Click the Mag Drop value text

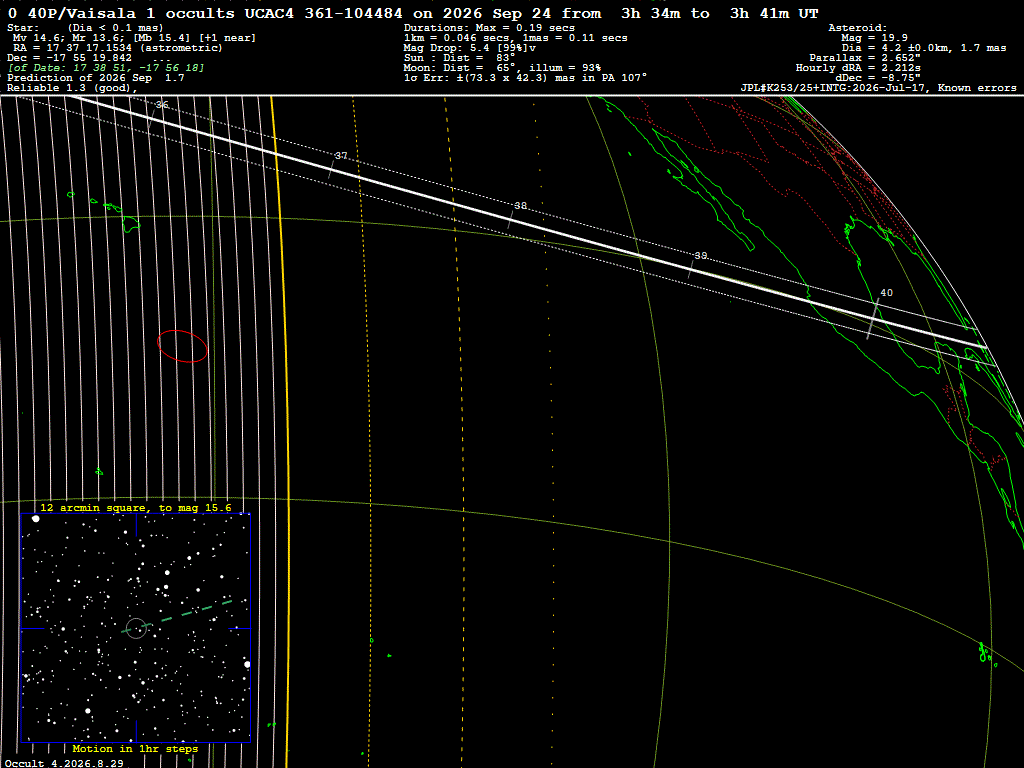470,48
